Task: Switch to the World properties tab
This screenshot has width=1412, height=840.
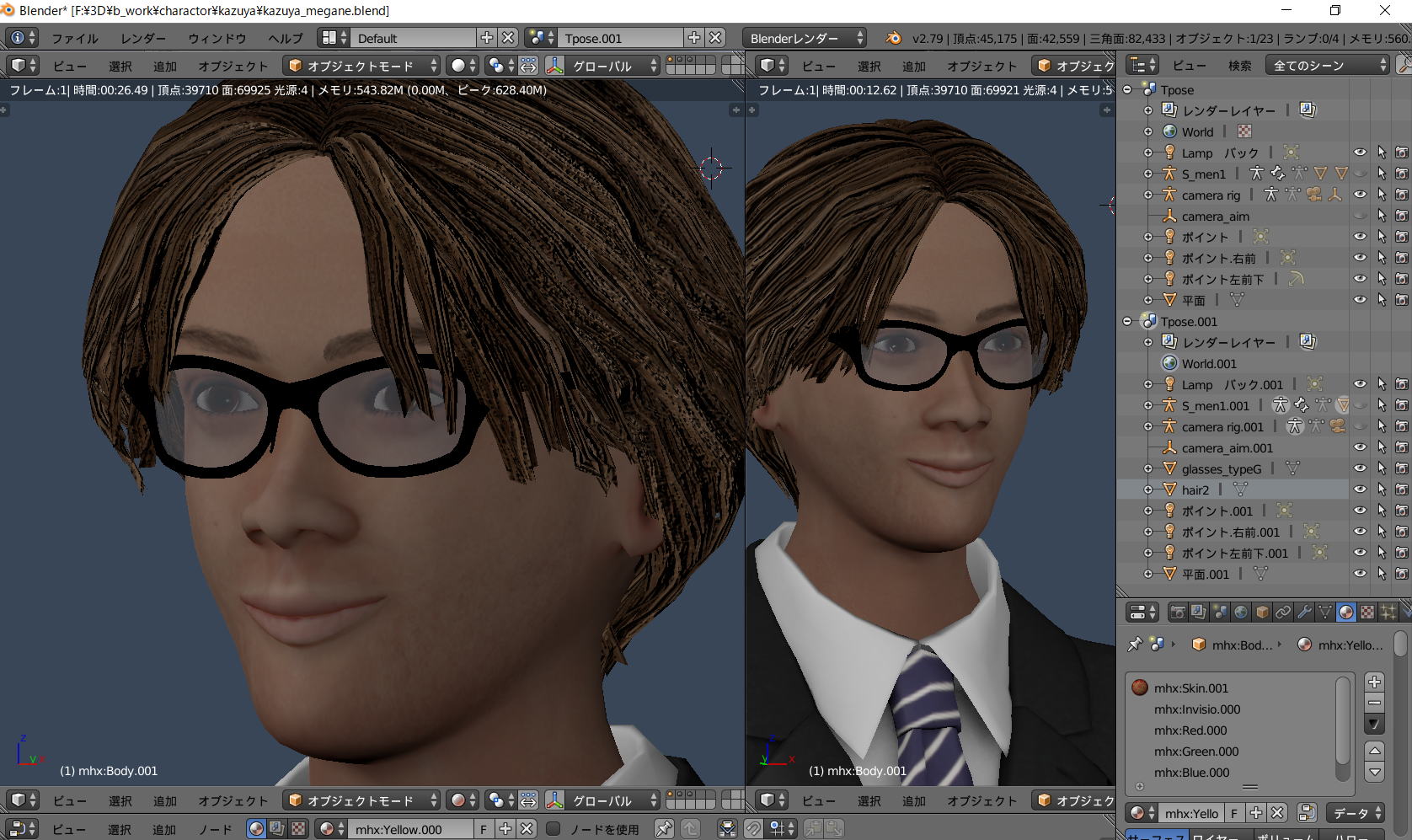Action: [x=1241, y=613]
